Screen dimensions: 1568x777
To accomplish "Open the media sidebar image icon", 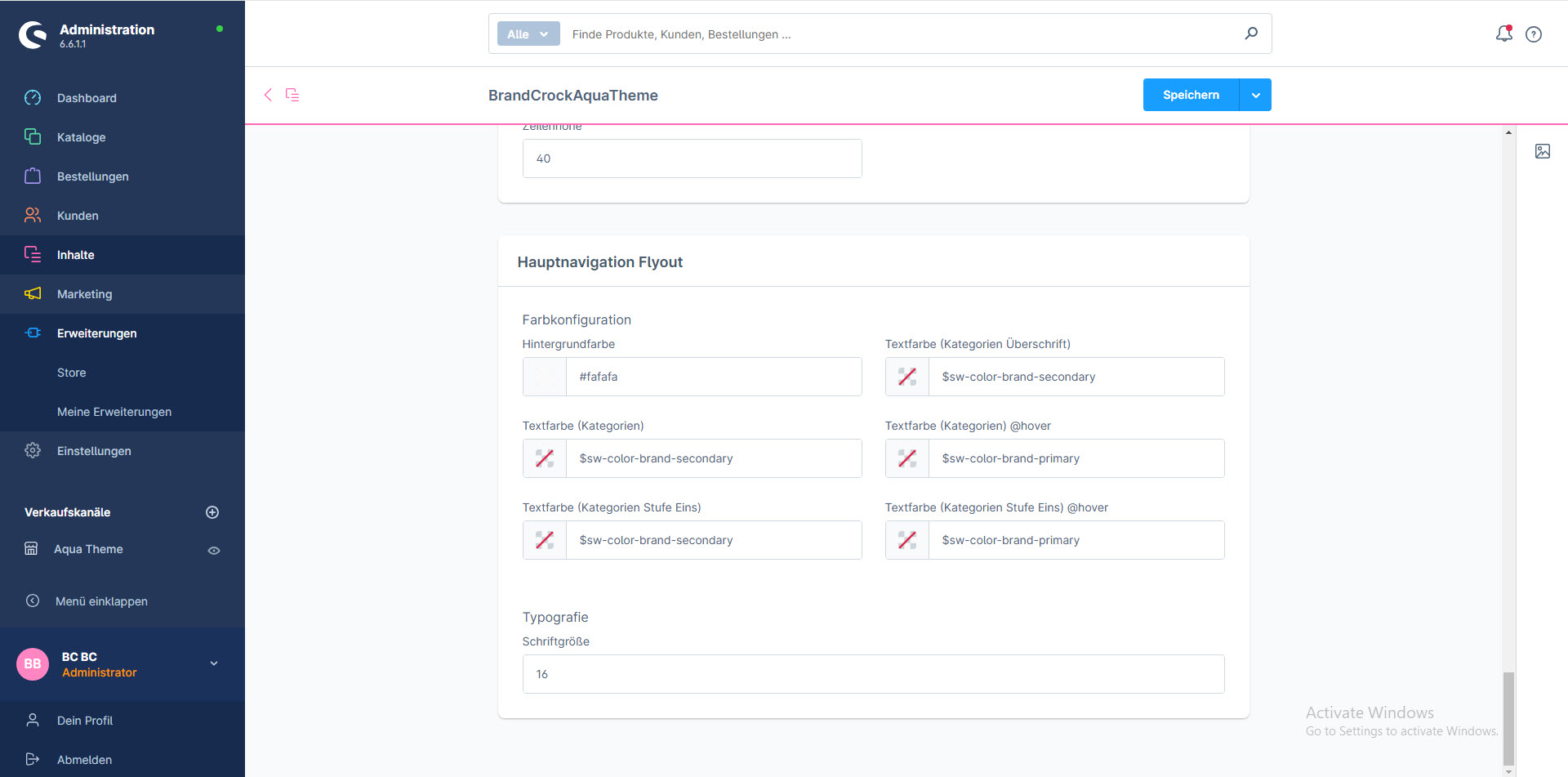I will point(1542,151).
